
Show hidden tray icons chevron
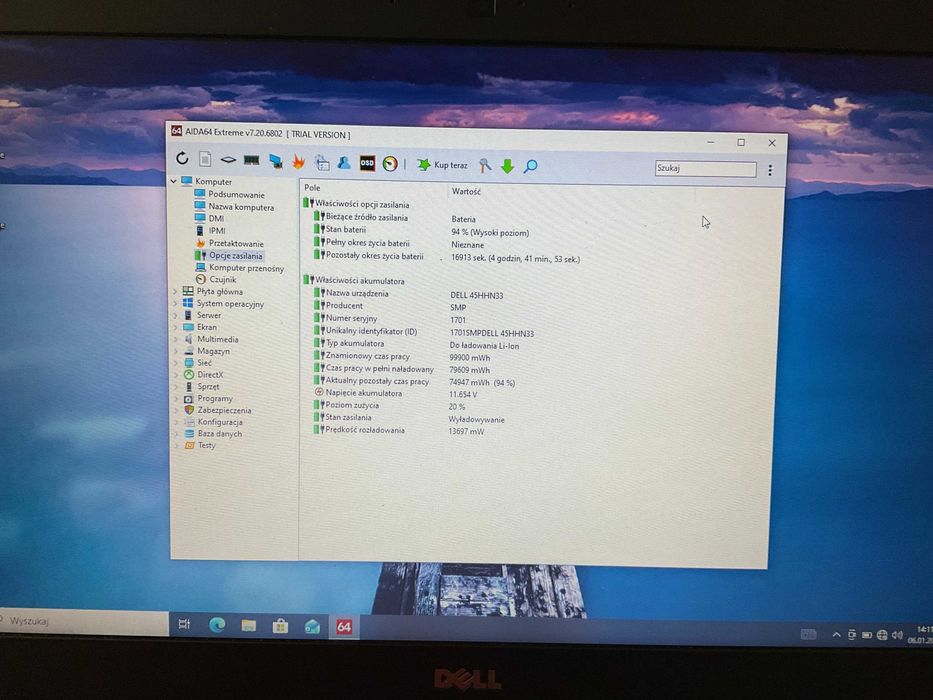click(x=837, y=635)
